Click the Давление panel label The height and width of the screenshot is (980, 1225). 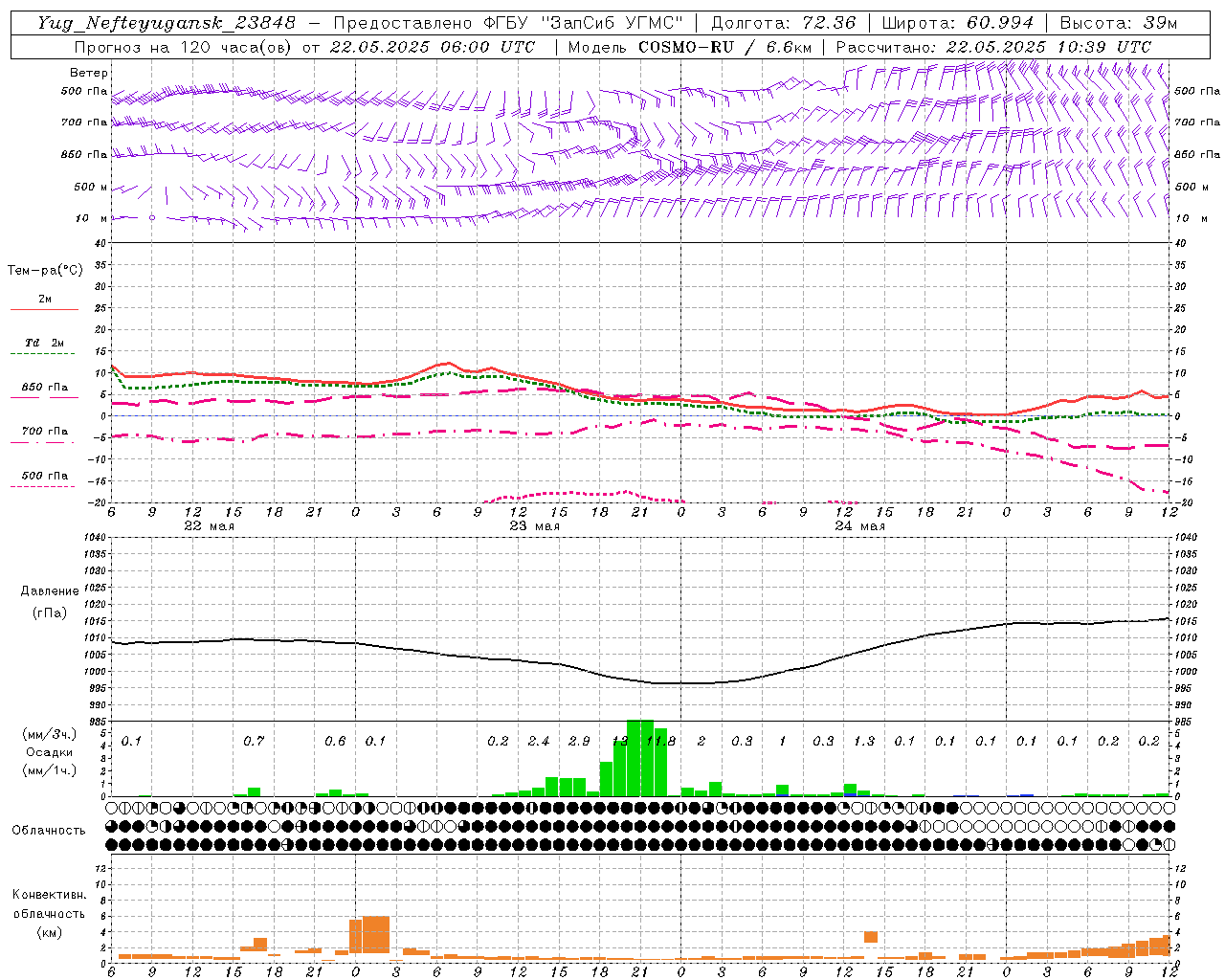point(50,591)
